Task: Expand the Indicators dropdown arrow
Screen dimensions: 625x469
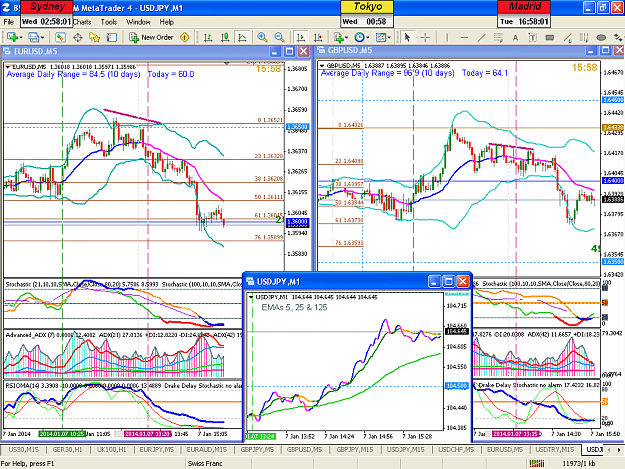Action: pyautogui.click(x=347, y=38)
